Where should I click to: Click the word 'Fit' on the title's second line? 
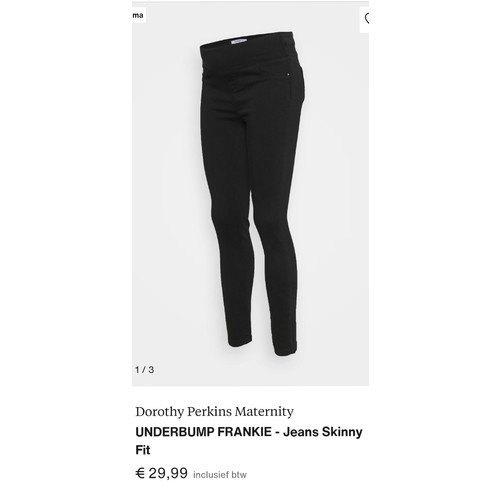point(143,450)
